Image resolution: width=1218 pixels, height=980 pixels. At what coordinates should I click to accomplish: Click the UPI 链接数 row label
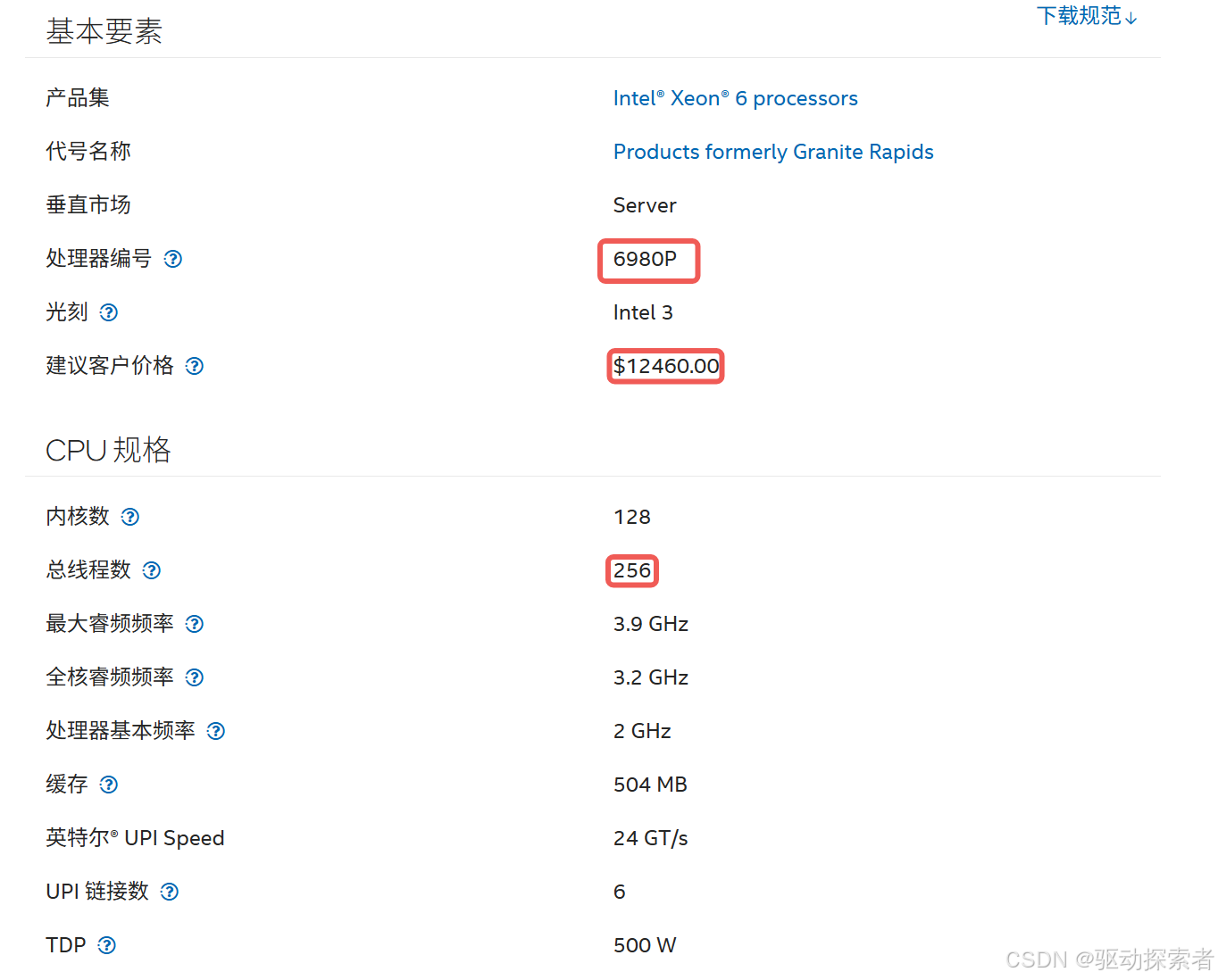click(x=97, y=892)
